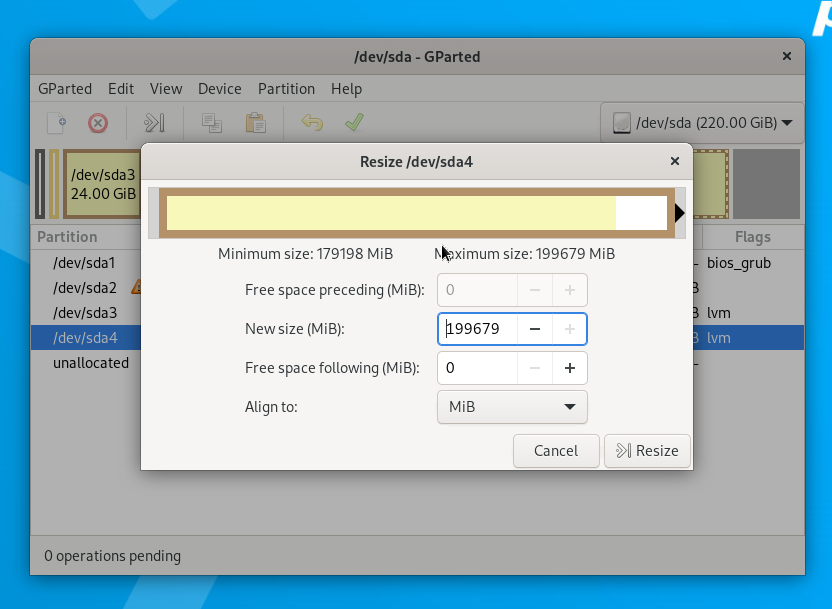The width and height of the screenshot is (832, 609).
Task: Click the right resize handle arrow
Action: tap(679, 213)
